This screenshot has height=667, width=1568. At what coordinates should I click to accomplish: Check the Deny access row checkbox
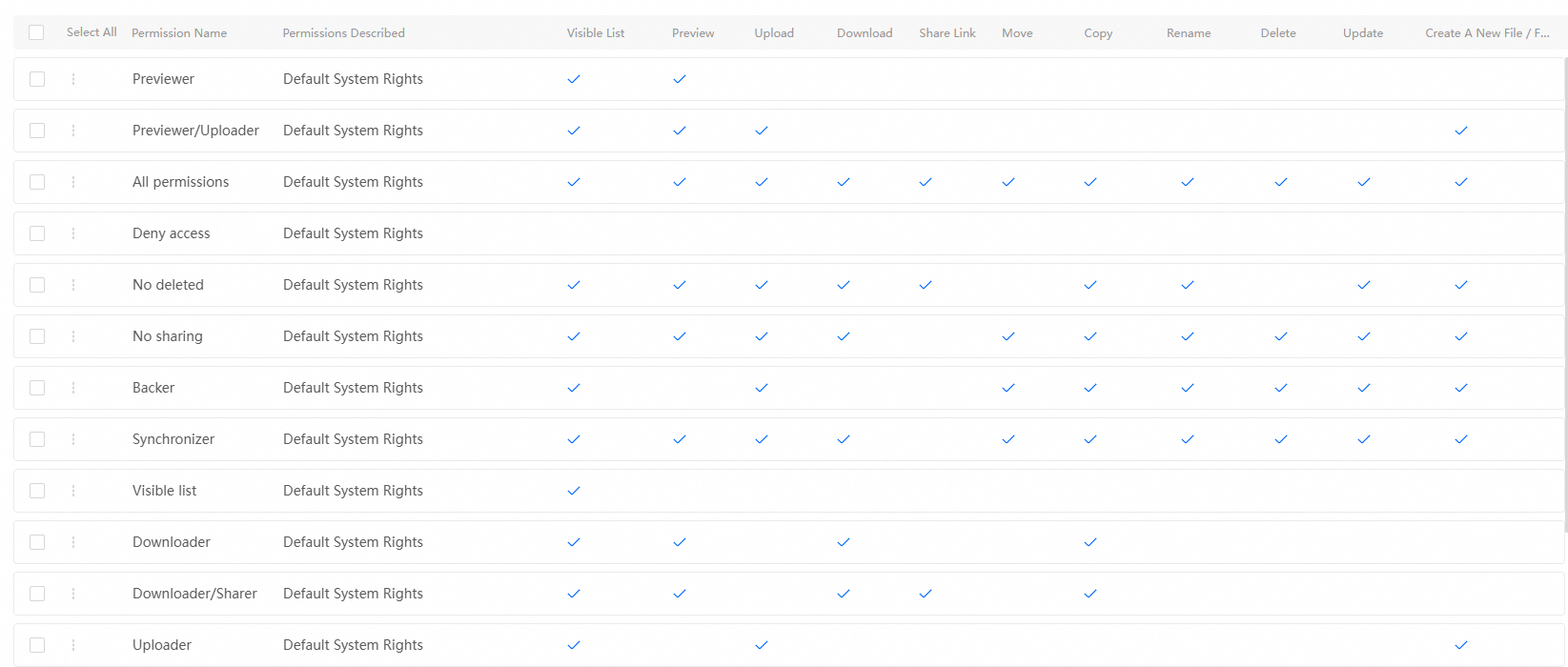pos(37,233)
